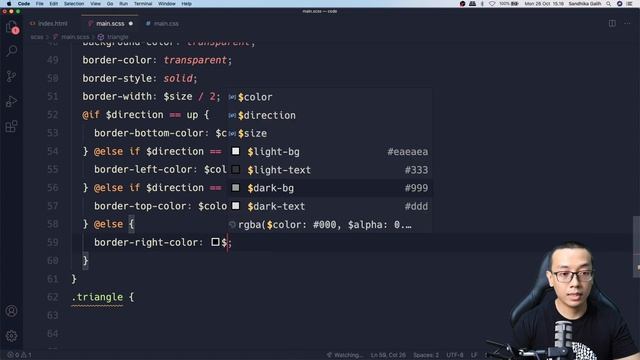Image resolution: width=640 pixels, height=360 pixels.
Task: Open the File menu
Action: click(40, 4)
